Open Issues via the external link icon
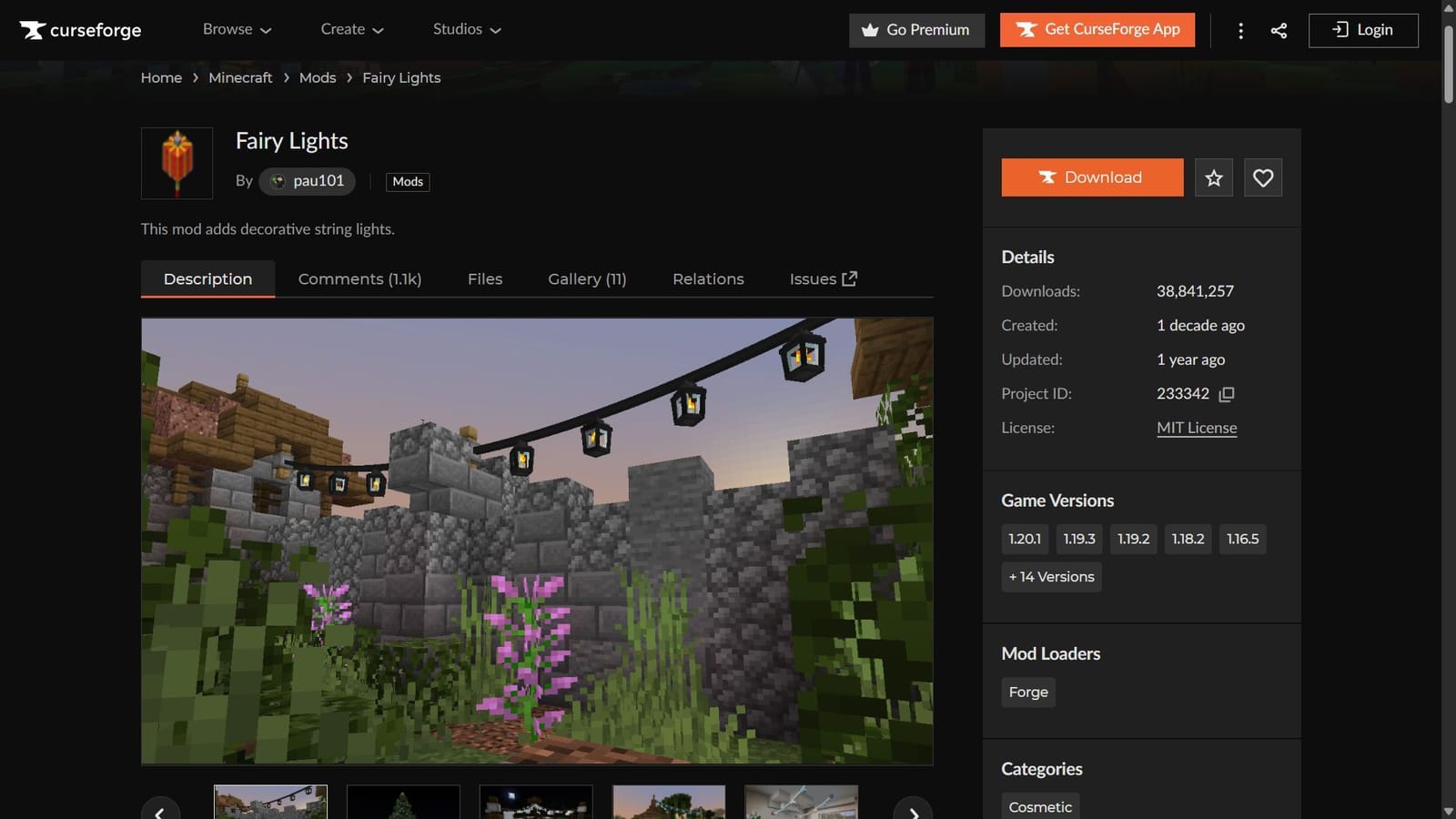 point(849,278)
